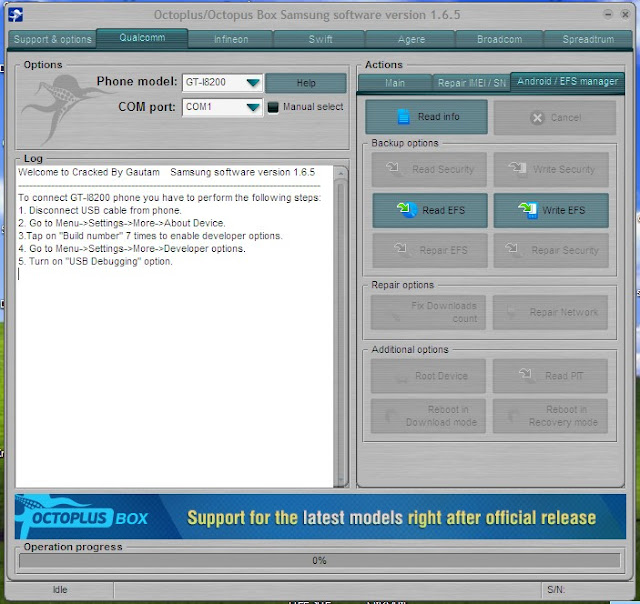Screen dimensions: 640x604
Task: Click the 'Disconnect USB cable from phone' line
Action: [100, 211]
